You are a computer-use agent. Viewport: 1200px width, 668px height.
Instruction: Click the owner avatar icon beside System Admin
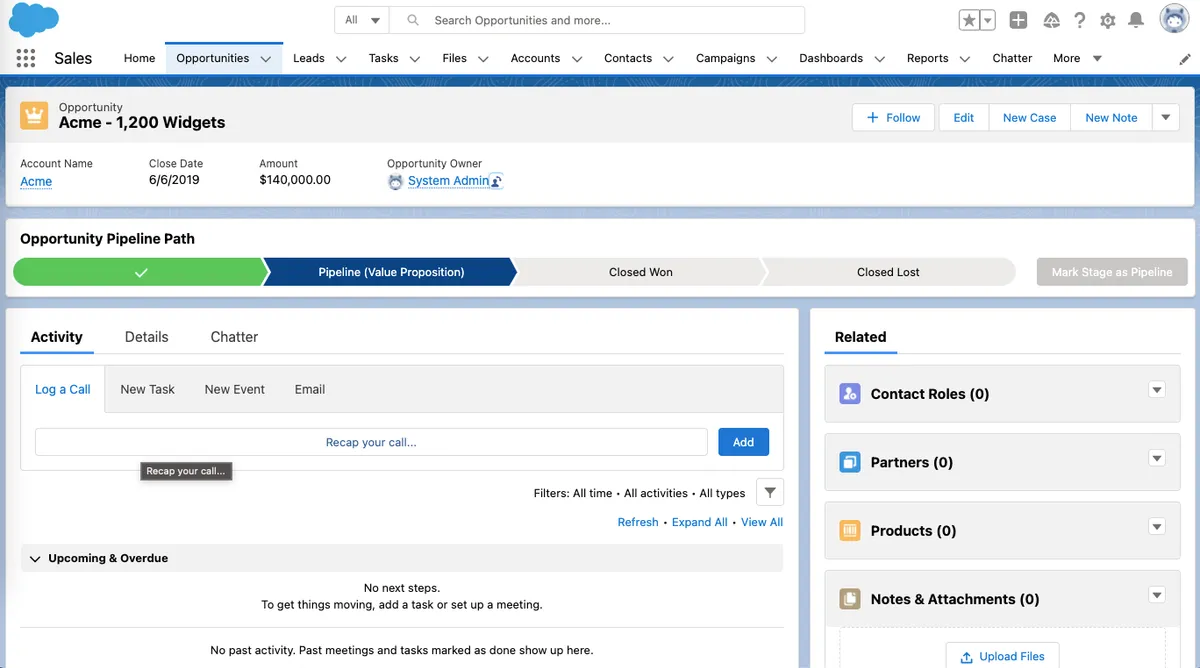click(x=396, y=181)
